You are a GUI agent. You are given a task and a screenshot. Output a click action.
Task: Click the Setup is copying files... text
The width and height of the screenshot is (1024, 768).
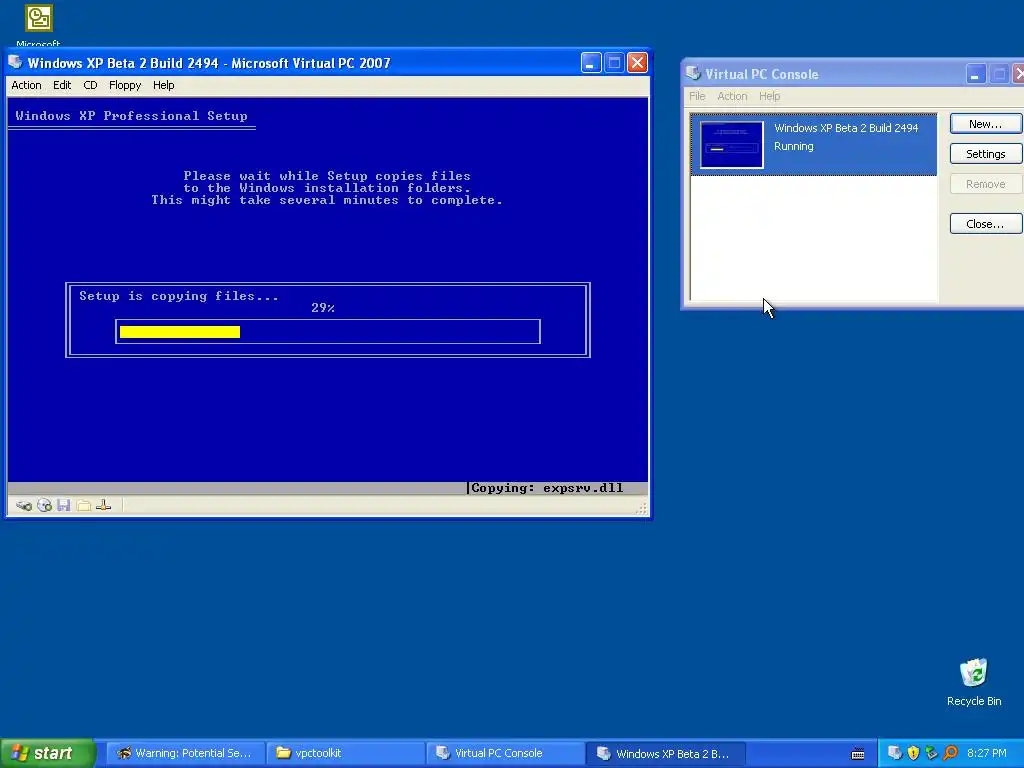(179, 296)
